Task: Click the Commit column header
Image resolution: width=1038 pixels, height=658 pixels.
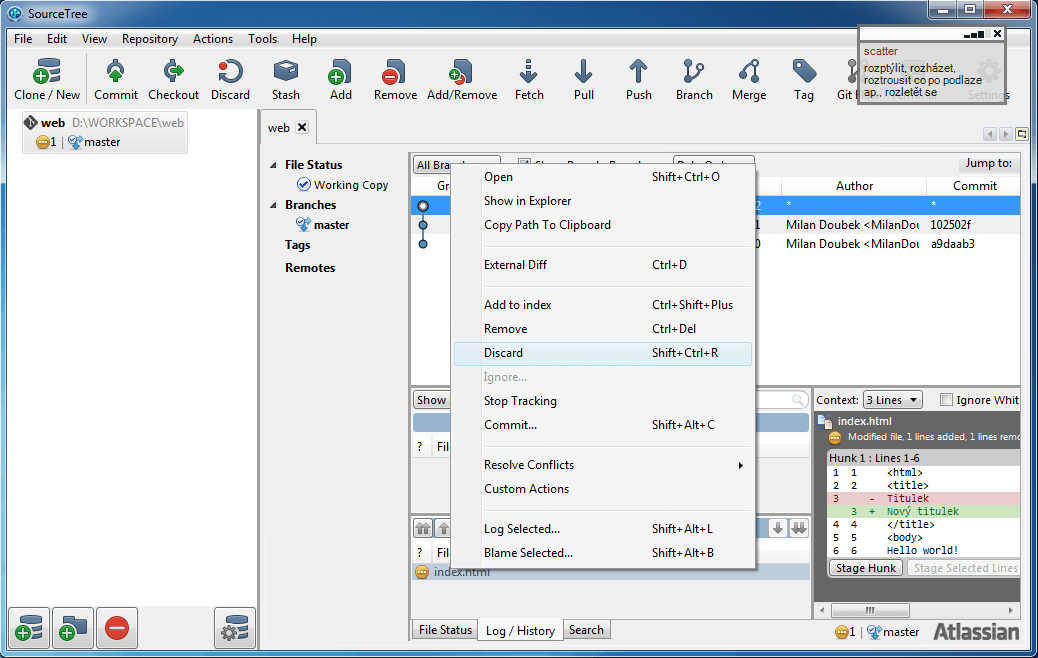Action: coord(974,186)
